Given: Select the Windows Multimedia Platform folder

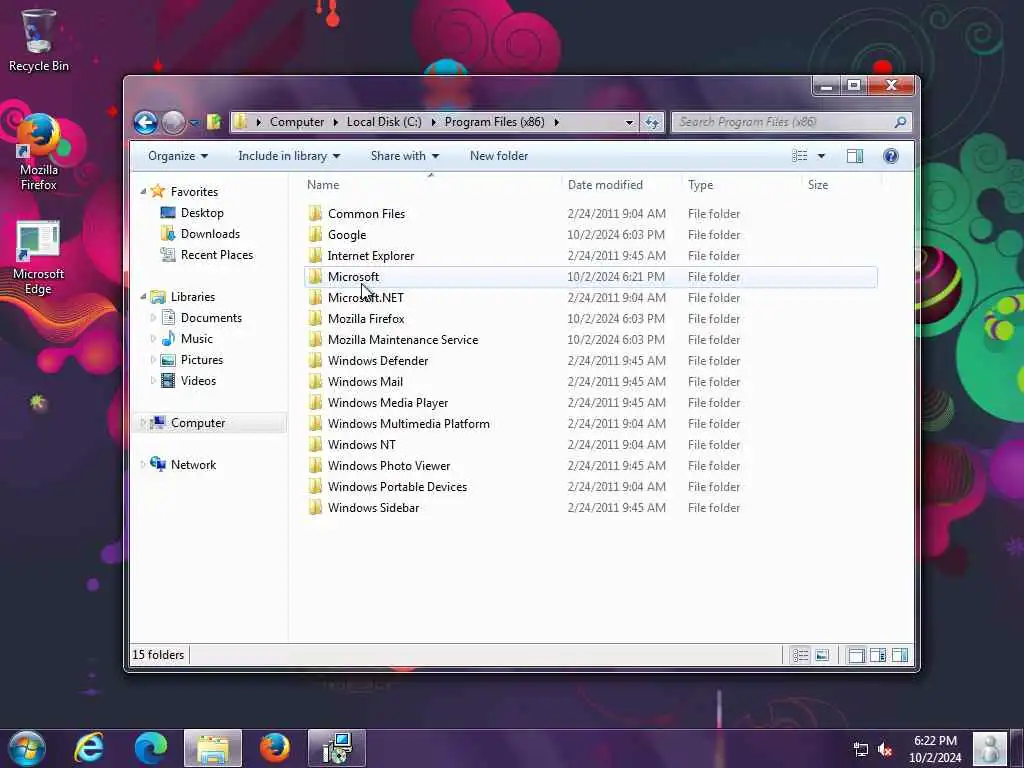Looking at the screenshot, I should pos(409,424).
